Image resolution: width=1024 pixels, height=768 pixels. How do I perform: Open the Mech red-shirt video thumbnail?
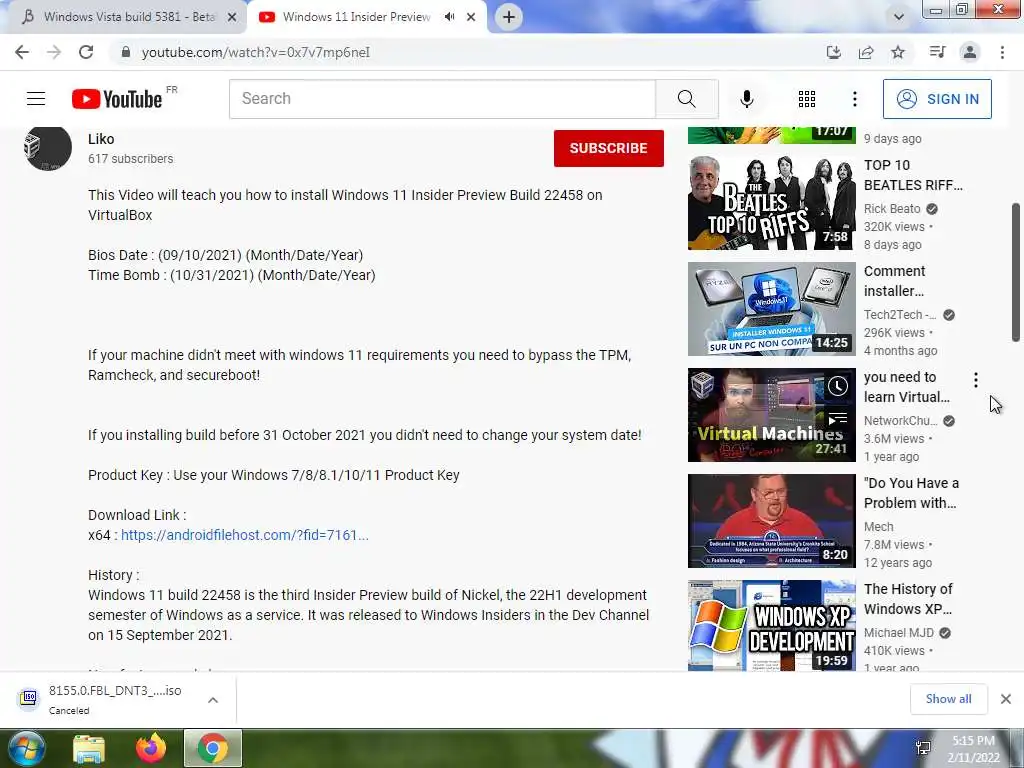pyautogui.click(x=771, y=521)
